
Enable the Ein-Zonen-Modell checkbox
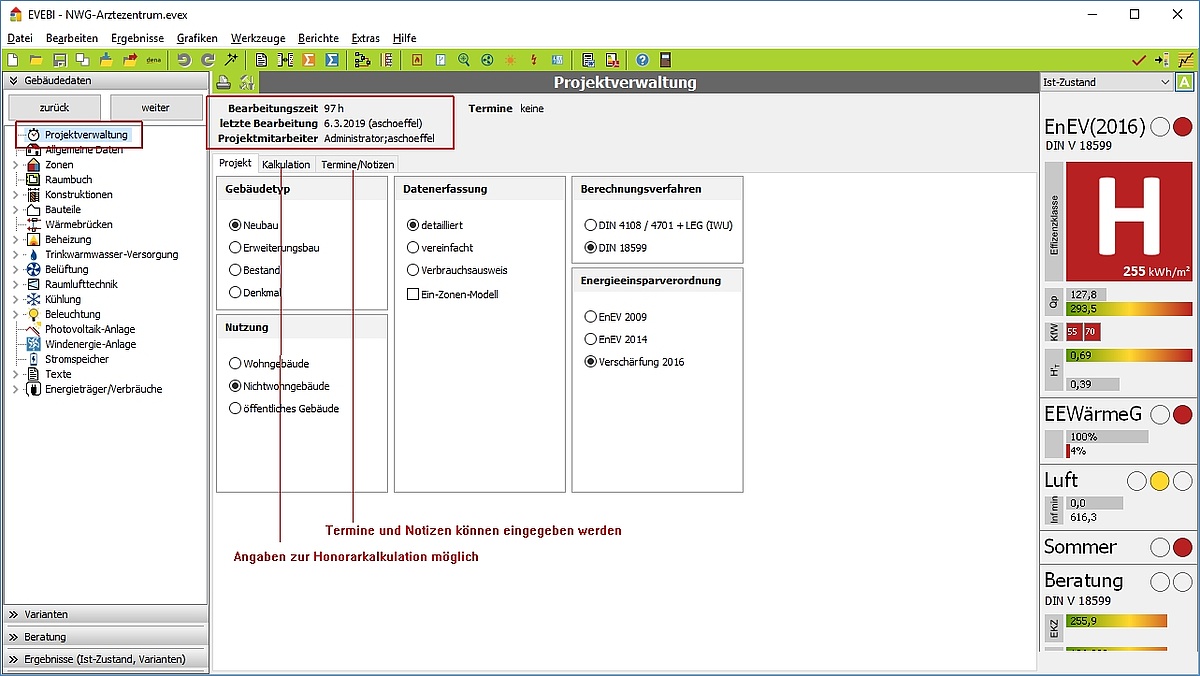413,294
